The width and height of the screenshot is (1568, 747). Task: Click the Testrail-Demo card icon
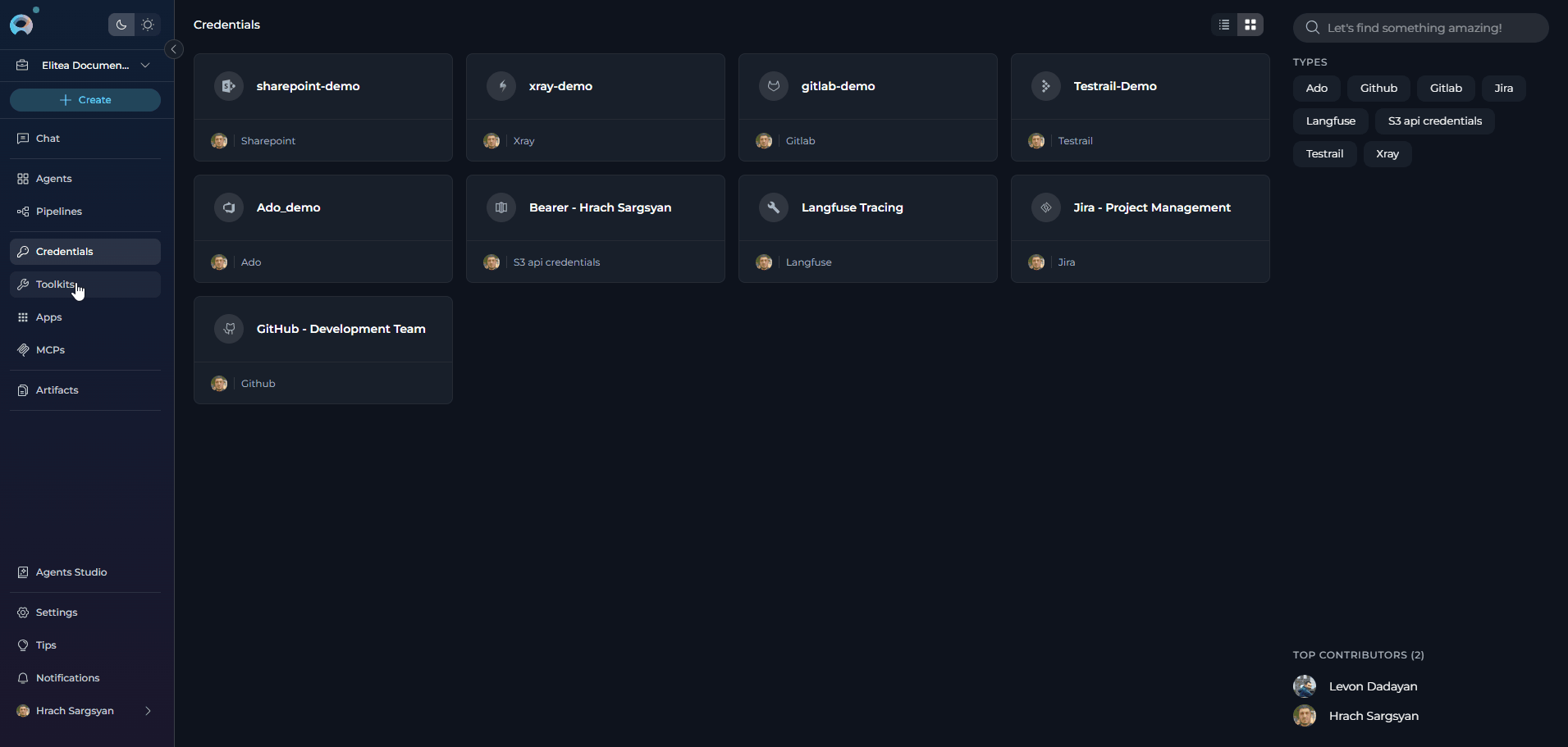1046,86
